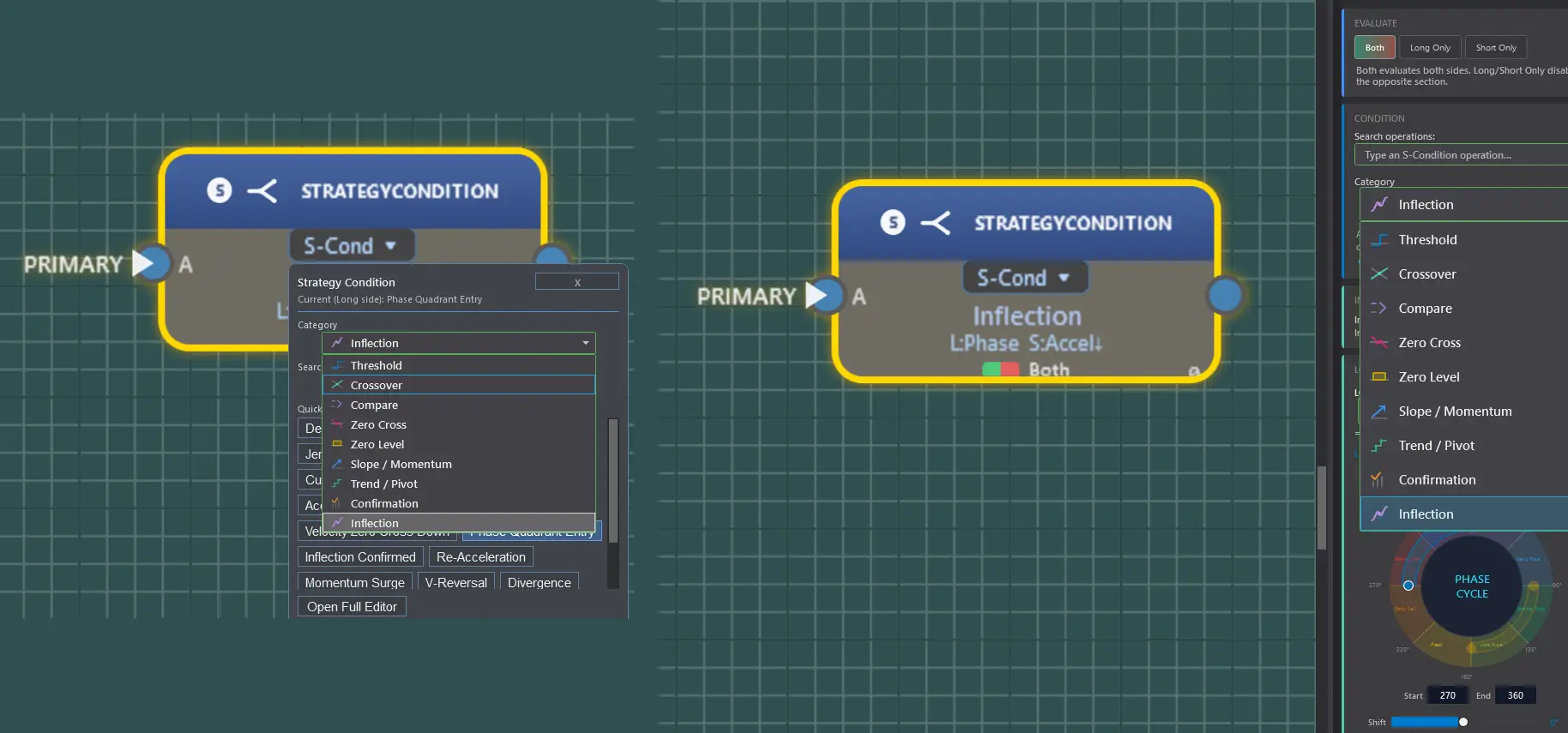1568x733 pixels.
Task: Toggle the red-green Both indicator on right node
Action: tap(1001, 370)
